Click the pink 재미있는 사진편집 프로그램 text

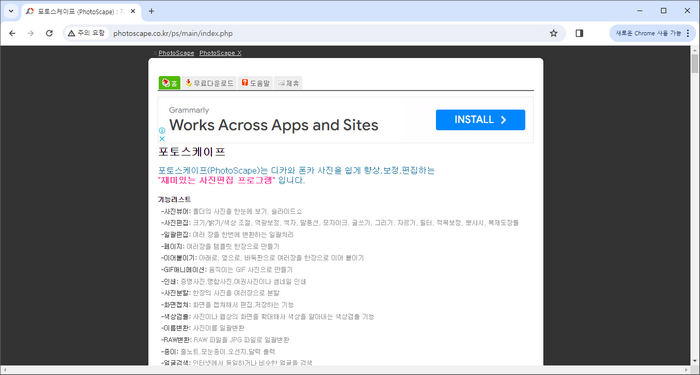pyautogui.click(x=217, y=180)
